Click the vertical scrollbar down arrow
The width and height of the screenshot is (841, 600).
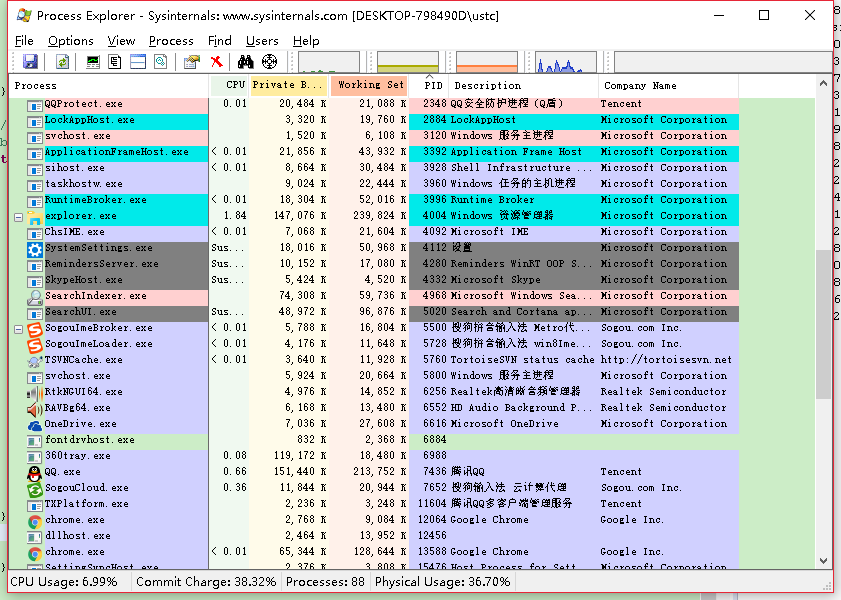click(823, 561)
